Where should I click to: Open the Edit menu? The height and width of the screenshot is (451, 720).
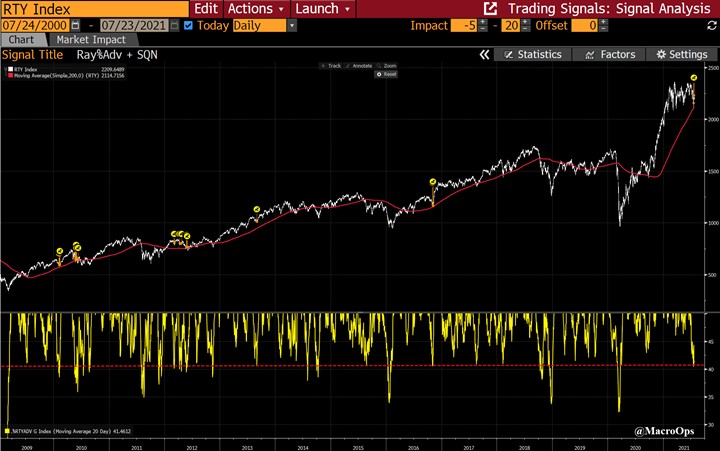click(206, 8)
